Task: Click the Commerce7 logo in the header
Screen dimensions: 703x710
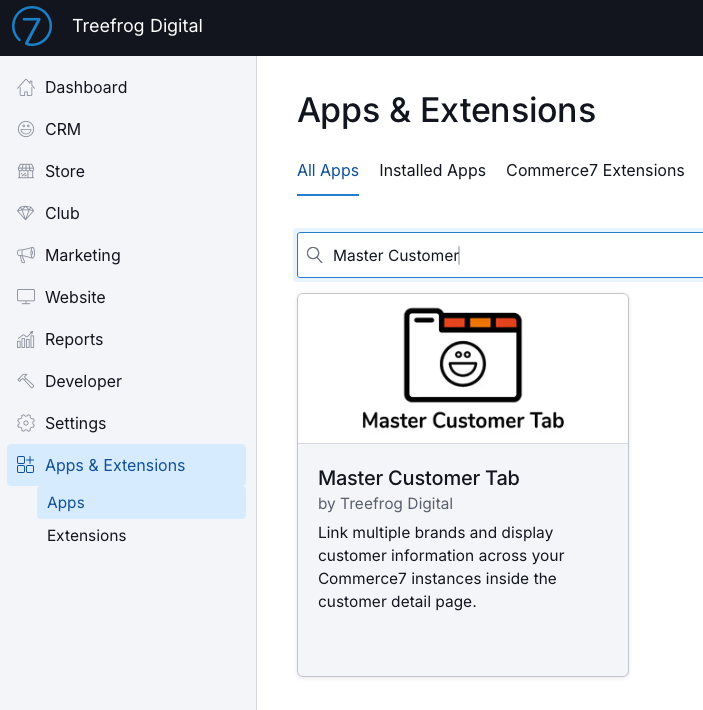Action: click(x=32, y=26)
